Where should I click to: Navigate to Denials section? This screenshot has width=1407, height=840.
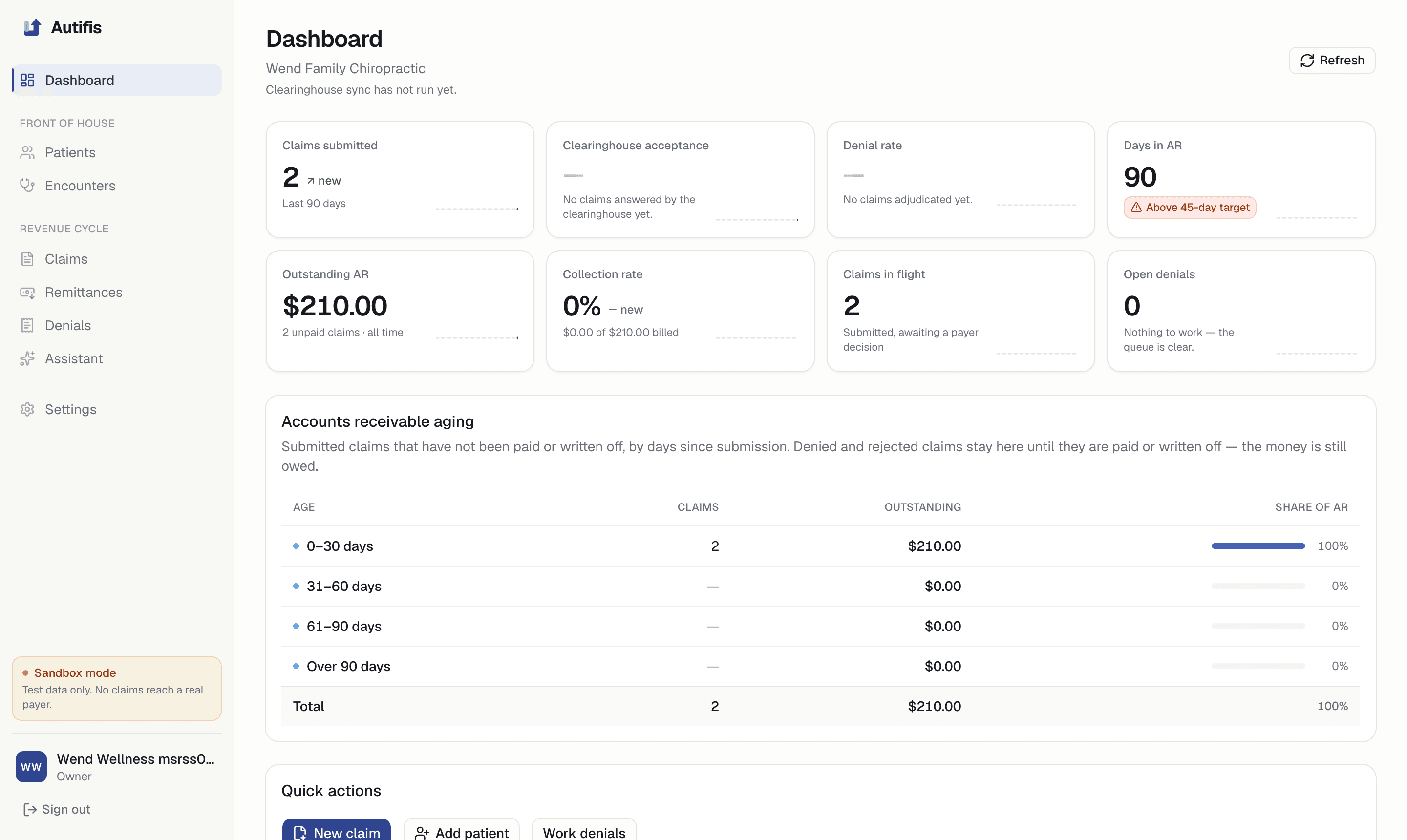point(116,325)
